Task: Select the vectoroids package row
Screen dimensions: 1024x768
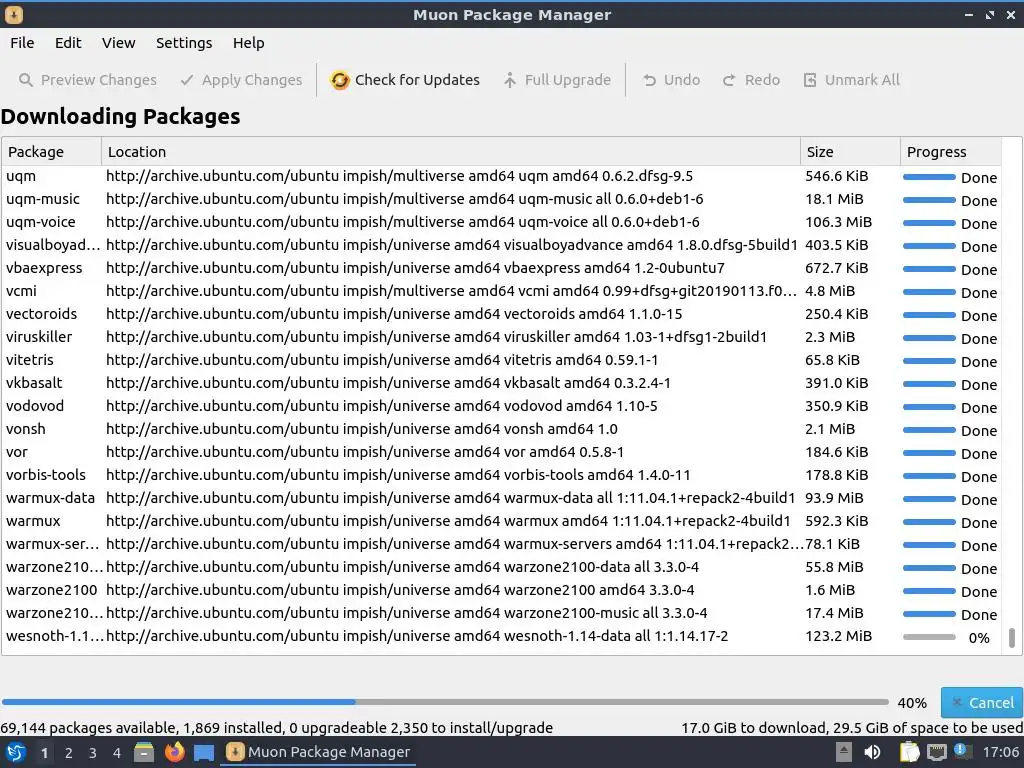Action: pos(501,314)
